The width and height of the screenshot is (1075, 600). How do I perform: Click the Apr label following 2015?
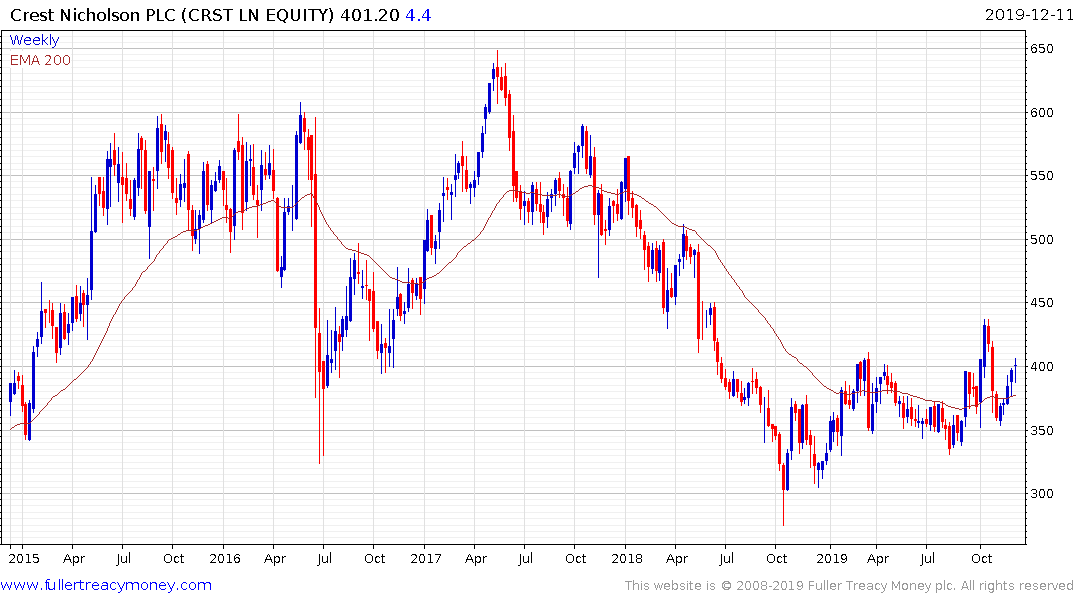[74, 559]
